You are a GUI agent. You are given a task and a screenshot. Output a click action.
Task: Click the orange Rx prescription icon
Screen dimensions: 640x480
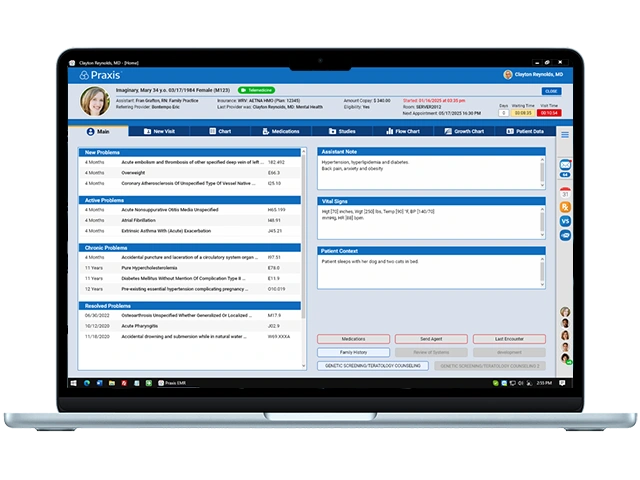click(565, 206)
